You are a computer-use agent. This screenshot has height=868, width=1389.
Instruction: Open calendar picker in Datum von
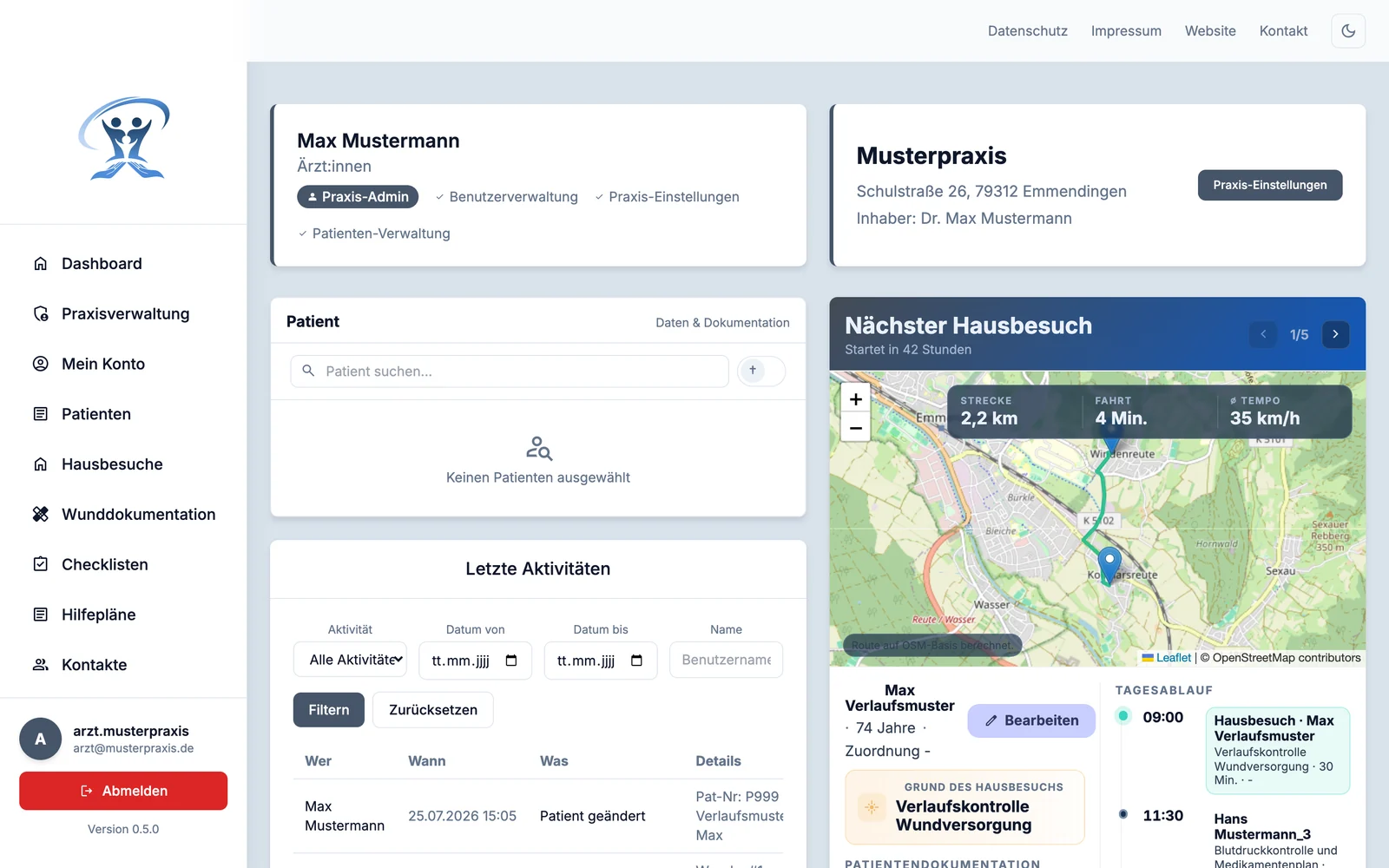[x=511, y=661]
